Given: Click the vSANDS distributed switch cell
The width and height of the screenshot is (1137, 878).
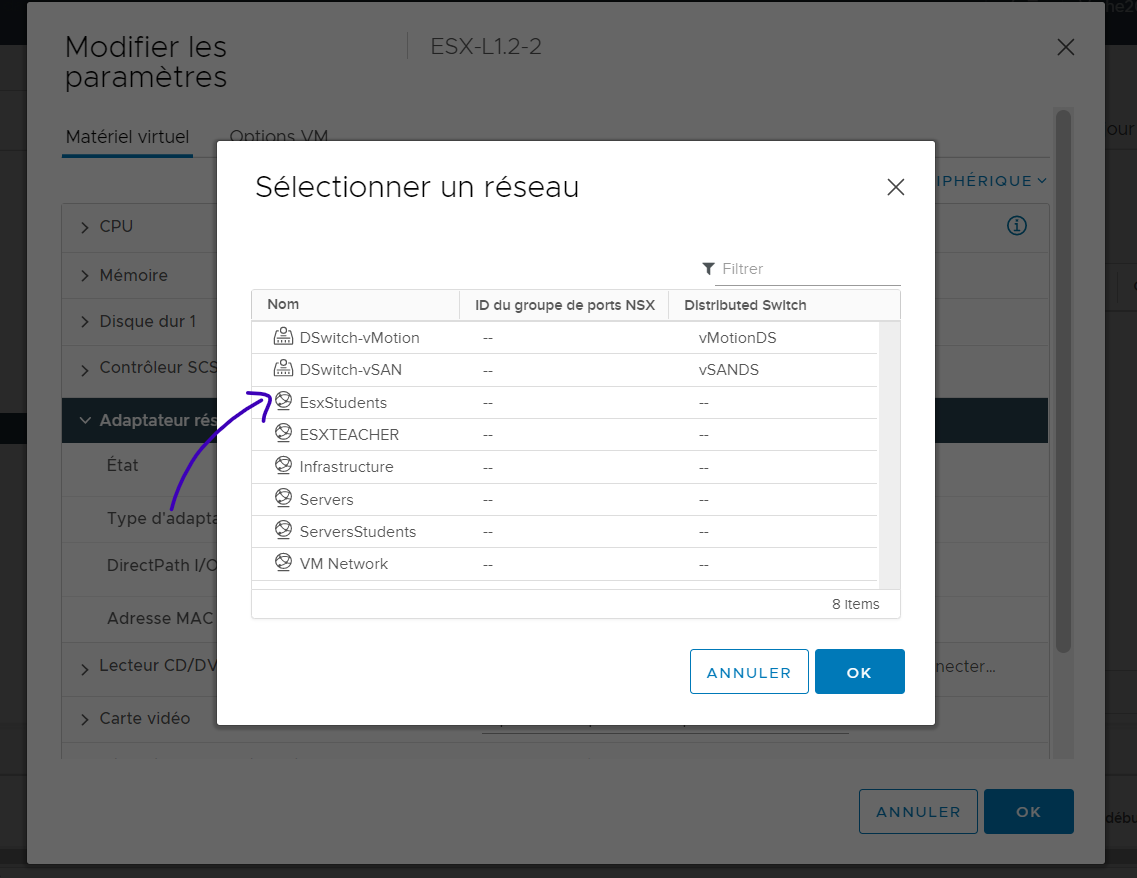Looking at the screenshot, I should (x=729, y=370).
